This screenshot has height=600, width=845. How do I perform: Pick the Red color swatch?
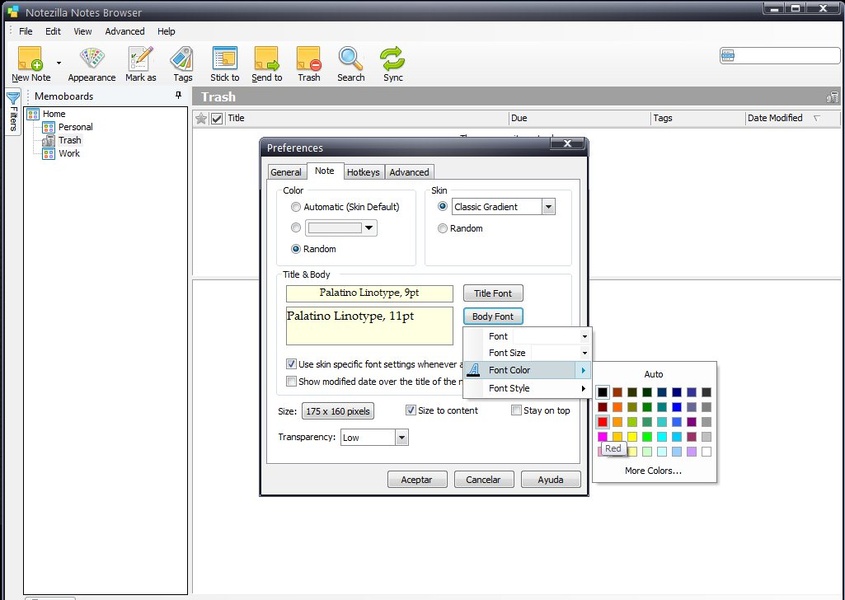click(x=602, y=422)
